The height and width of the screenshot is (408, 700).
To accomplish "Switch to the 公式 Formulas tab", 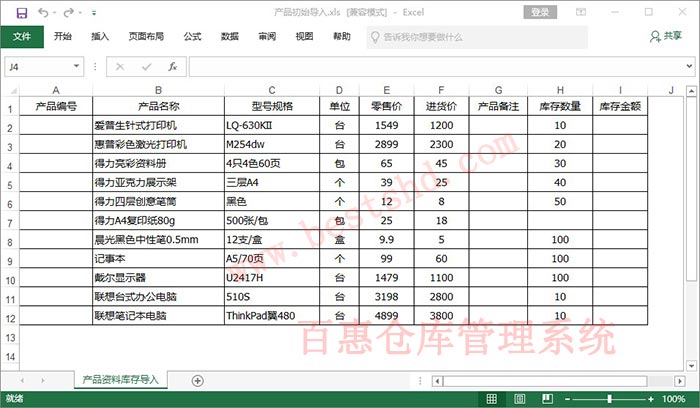I will click(x=192, y=37).
